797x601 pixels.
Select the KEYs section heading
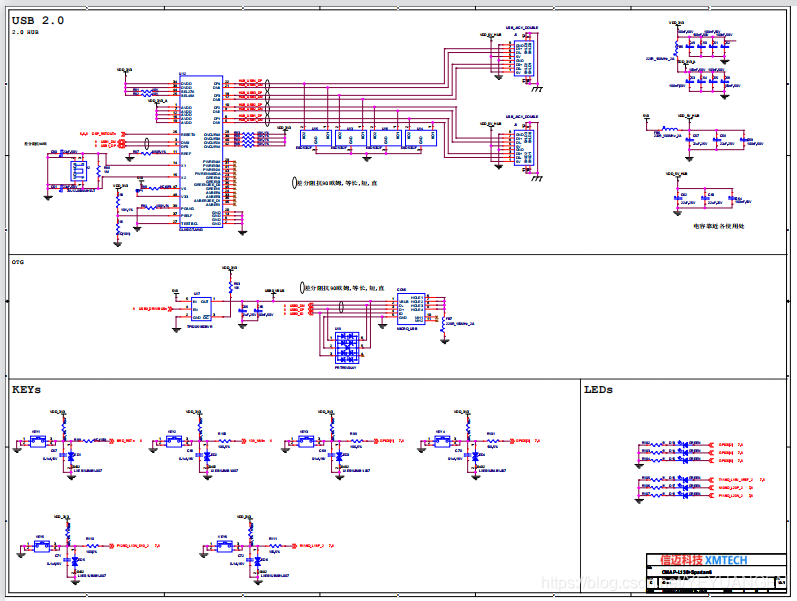pos(26,389)
